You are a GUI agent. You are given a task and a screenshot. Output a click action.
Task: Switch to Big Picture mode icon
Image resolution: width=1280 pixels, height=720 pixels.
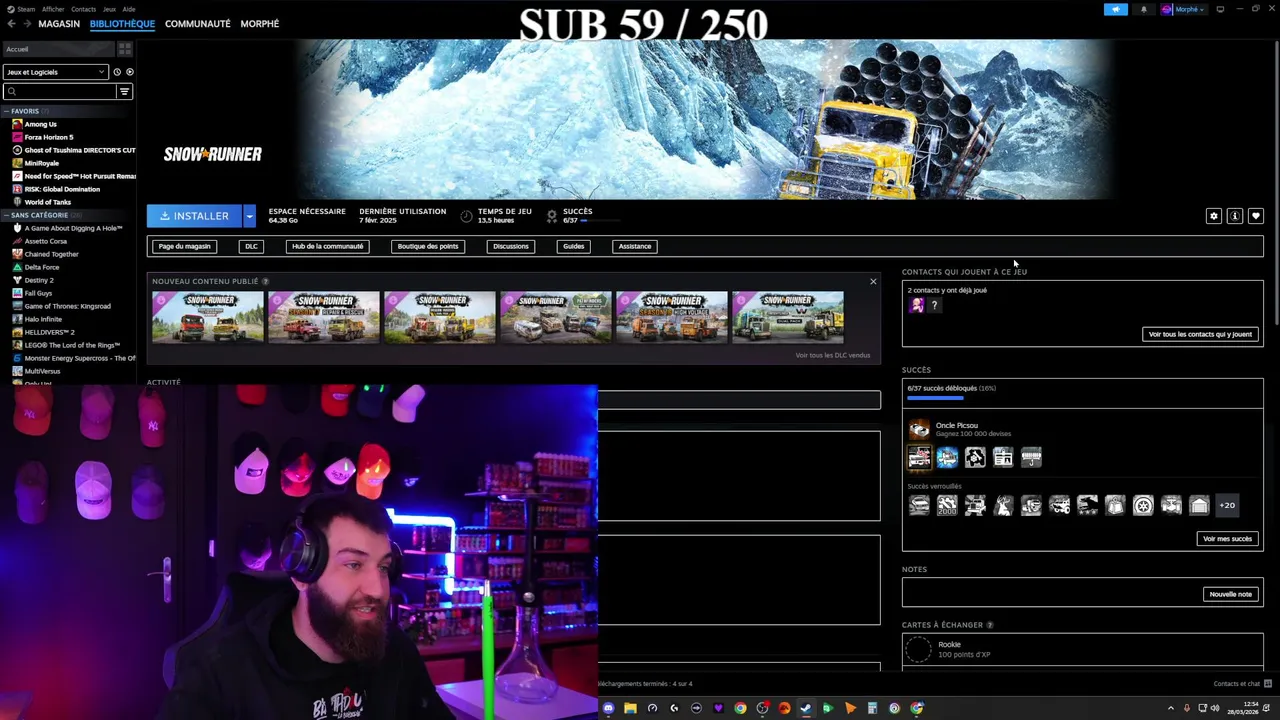tap(1220, 9)
